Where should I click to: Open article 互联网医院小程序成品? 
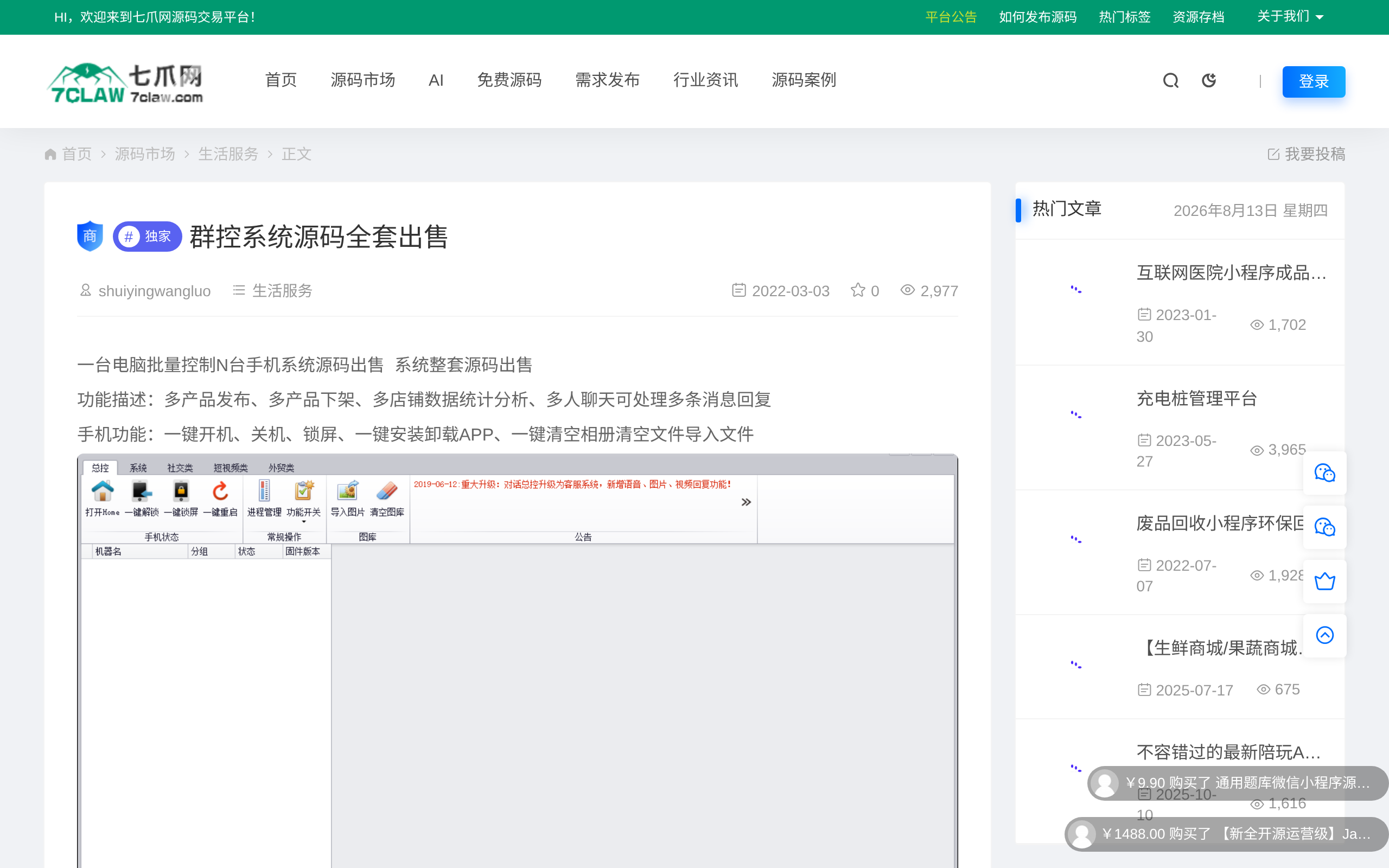[x=1232, y=273]
